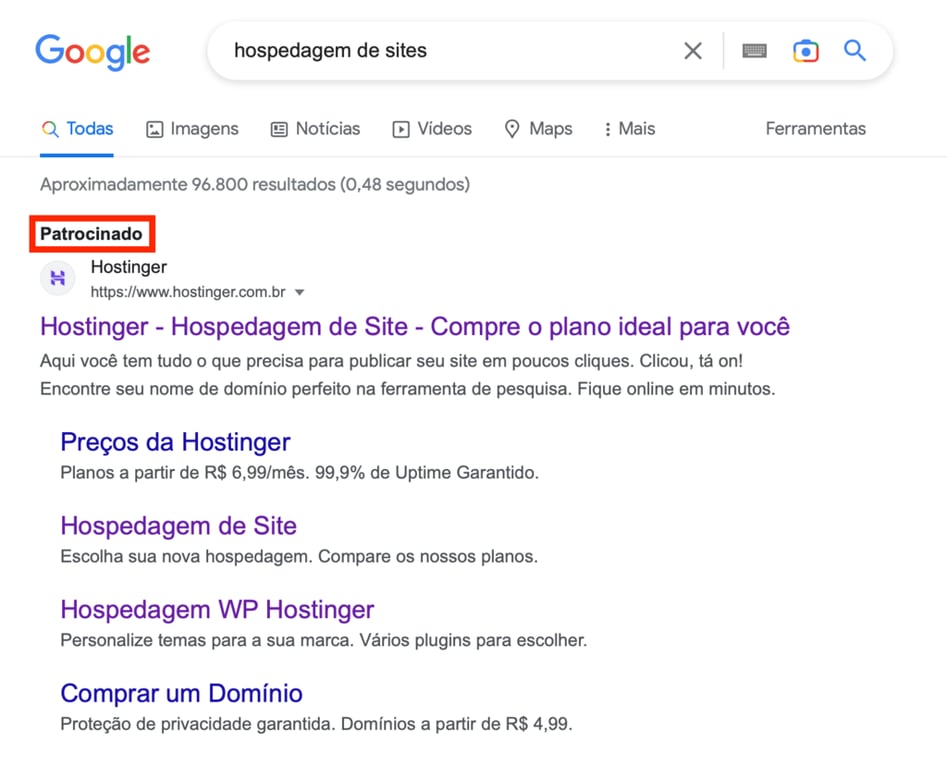The image size is (947, 768).
Task: Open the virtual keyboard icon
Action: click(754, 50)
